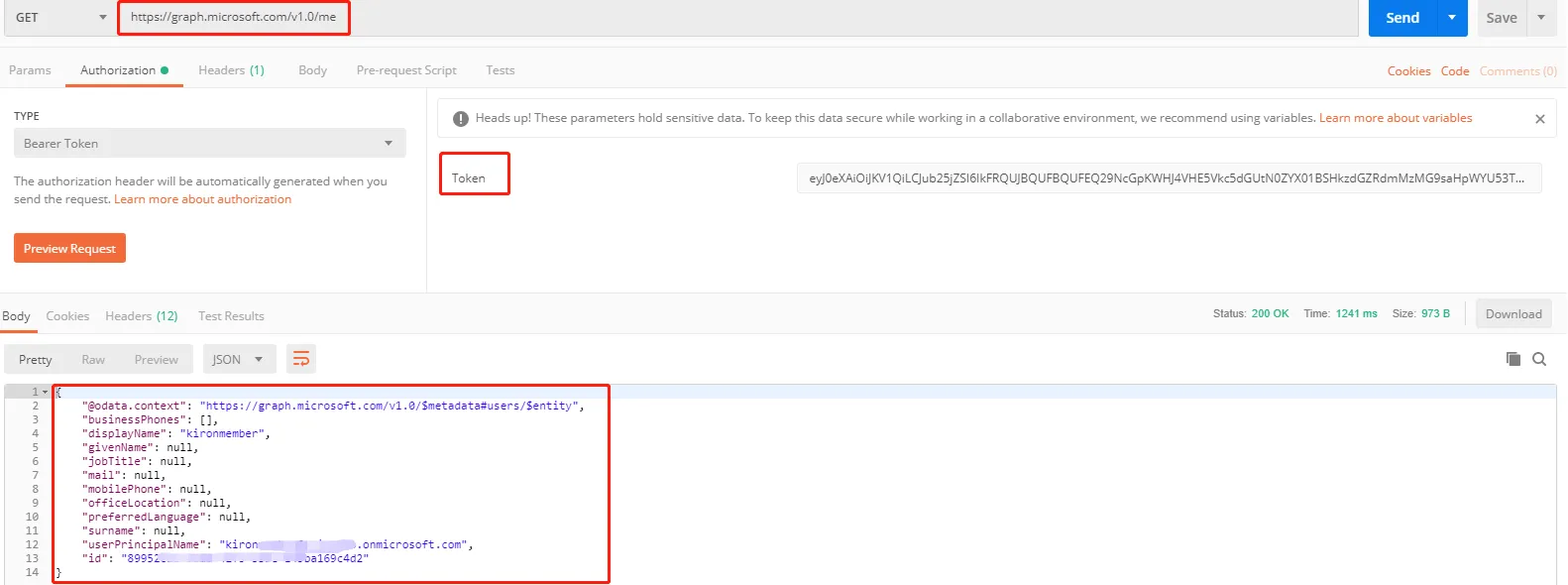Click the 1241 ms time value
The image size is (1568, 585).
point(1357,313)
